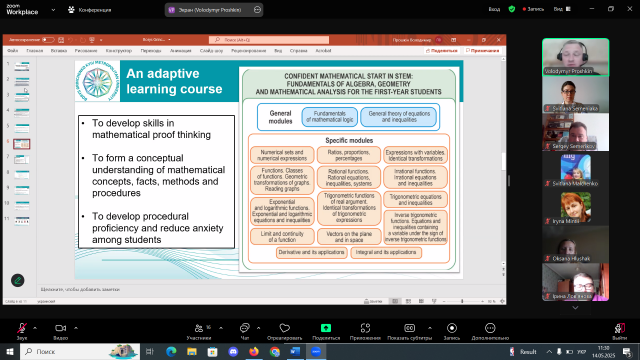Expand audio options arrow beside microphone
Image resolution: width=640 pixels, height=360 pixels.
(35, 328)
